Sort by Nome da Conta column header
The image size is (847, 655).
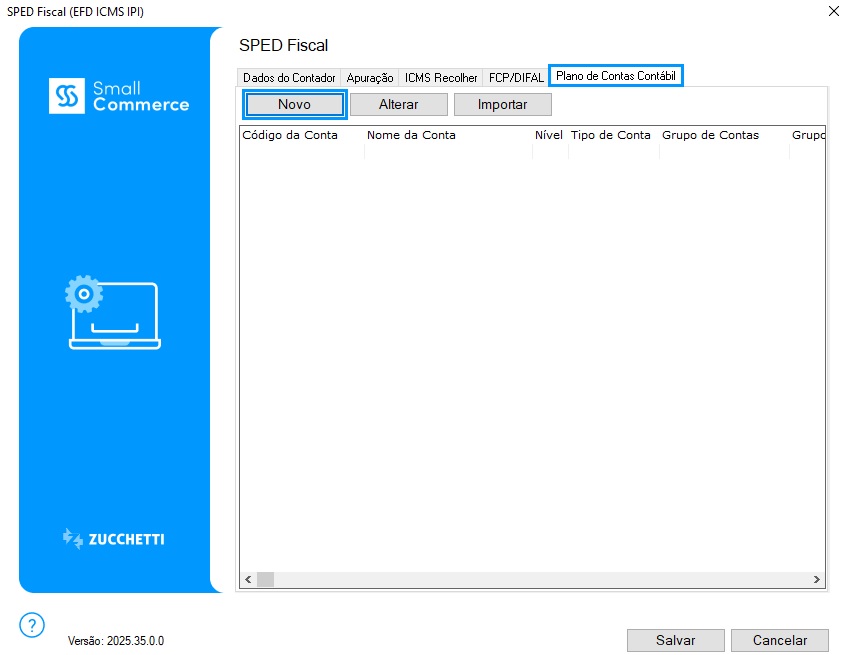411,135
